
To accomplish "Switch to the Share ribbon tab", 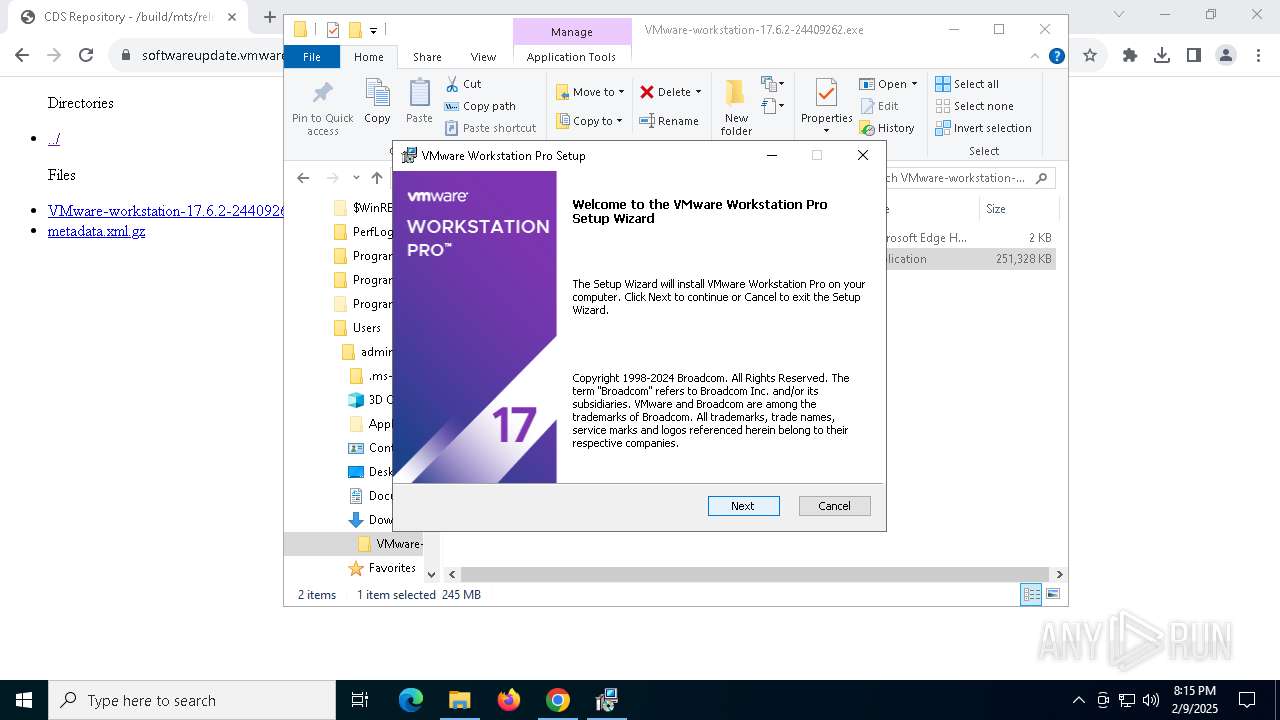I will (427, 57).
